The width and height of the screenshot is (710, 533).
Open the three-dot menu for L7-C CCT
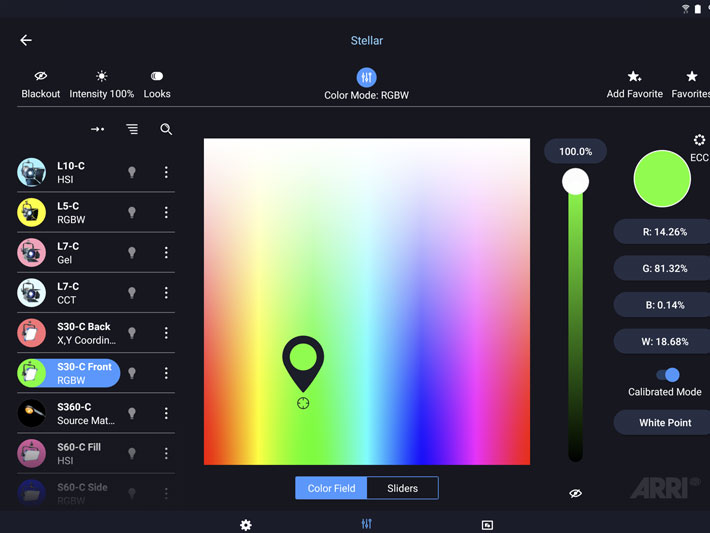tap(166, 293)
